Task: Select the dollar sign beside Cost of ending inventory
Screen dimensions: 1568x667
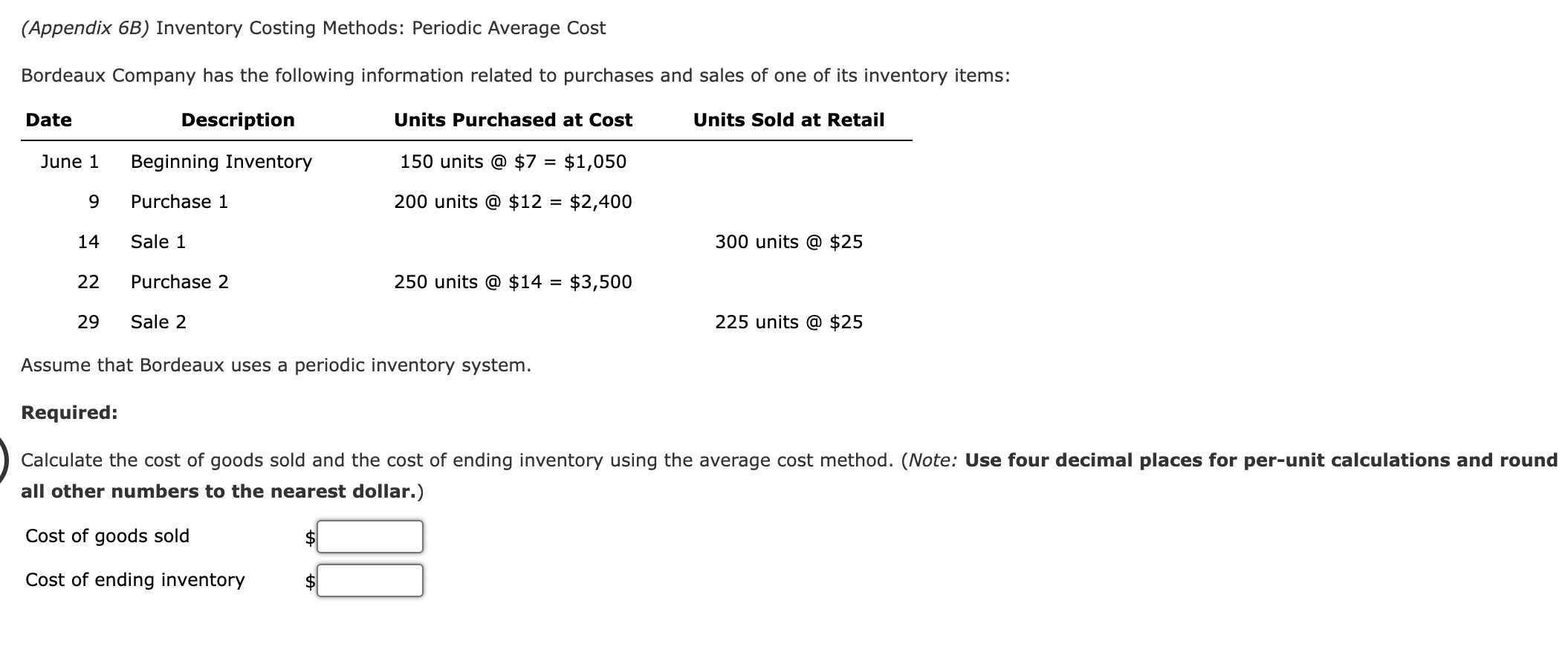Action: [308, 581]
